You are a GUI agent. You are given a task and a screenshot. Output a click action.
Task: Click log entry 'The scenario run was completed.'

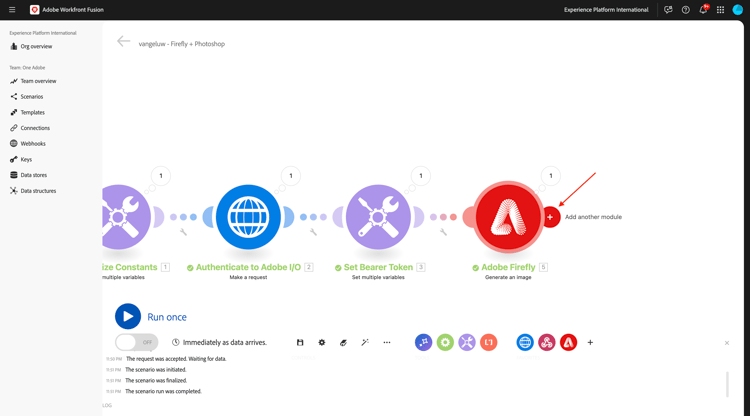pos(163,391)
